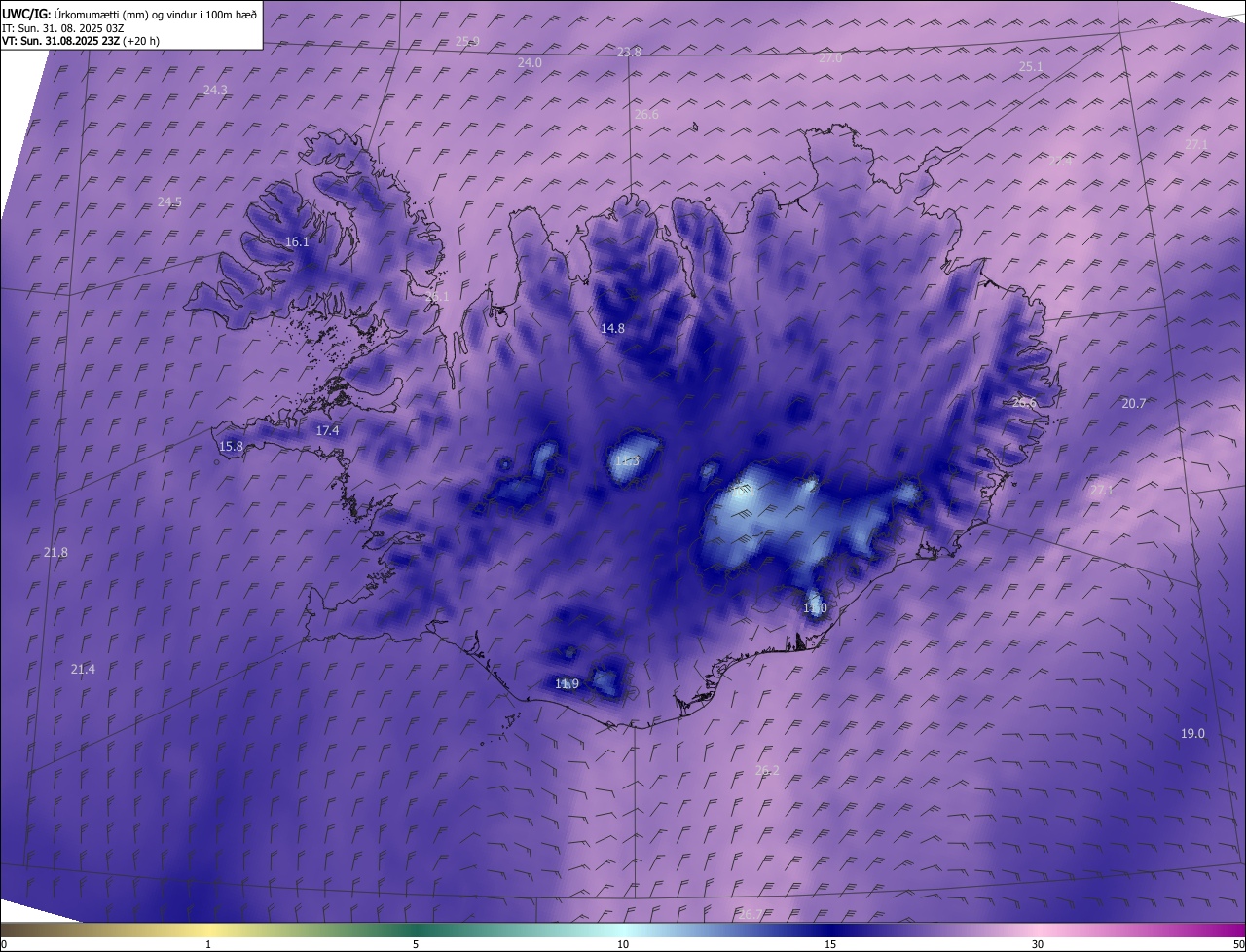This screenshot has height=952, width=1246.
Task: Click the 11.9 value label
Action: pyautogui.click(x=567, y=683)
